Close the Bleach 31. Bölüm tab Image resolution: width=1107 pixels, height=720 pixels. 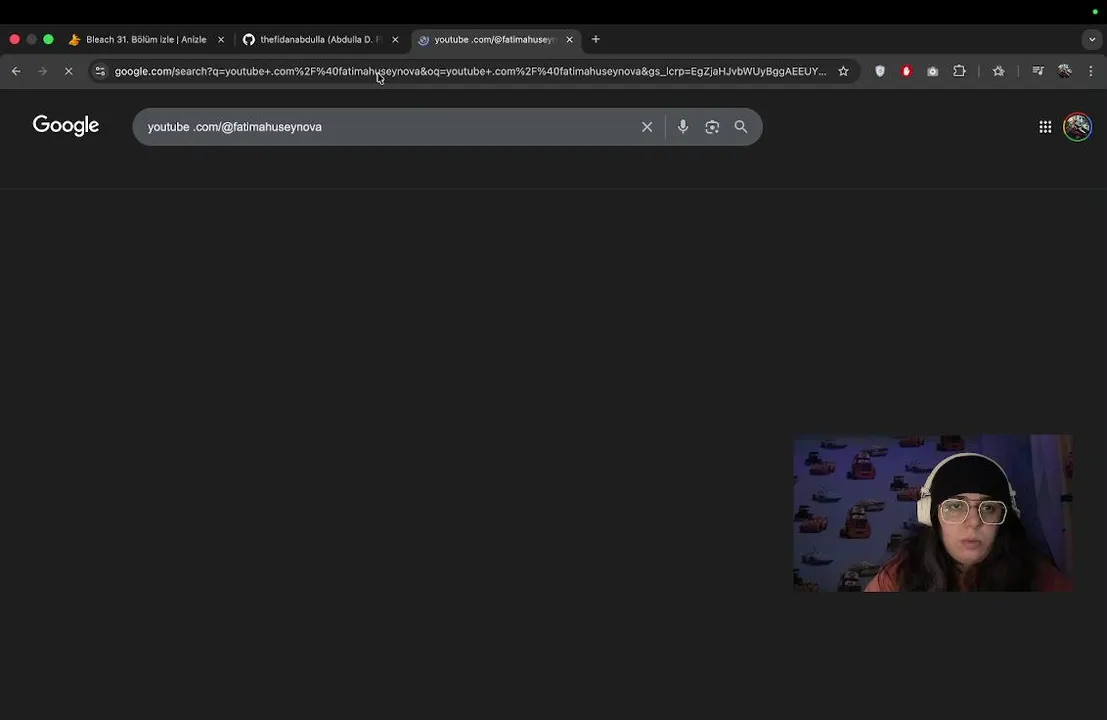coord(221,40)
